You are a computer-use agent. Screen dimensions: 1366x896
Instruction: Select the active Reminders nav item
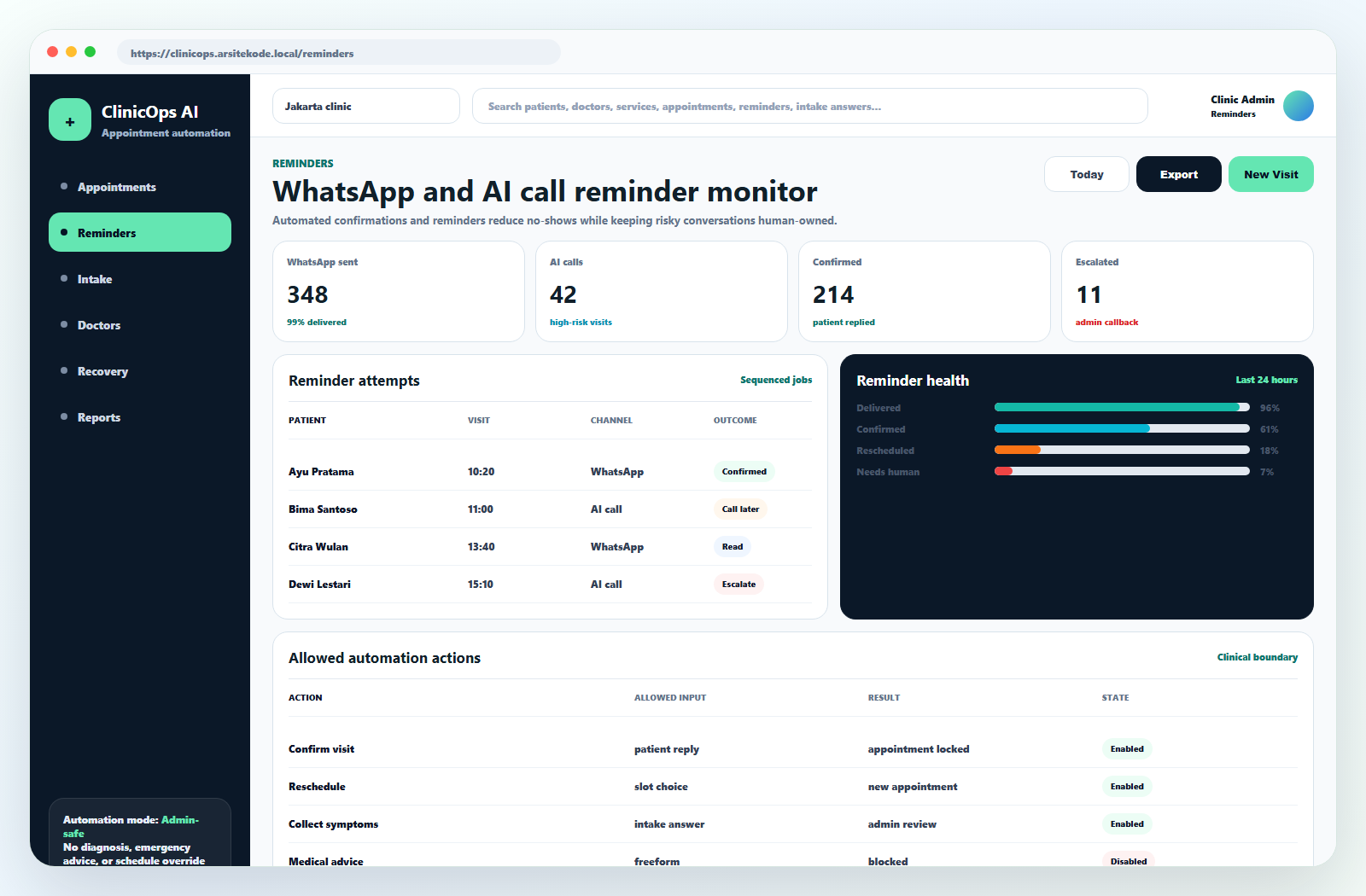(140, 232)
